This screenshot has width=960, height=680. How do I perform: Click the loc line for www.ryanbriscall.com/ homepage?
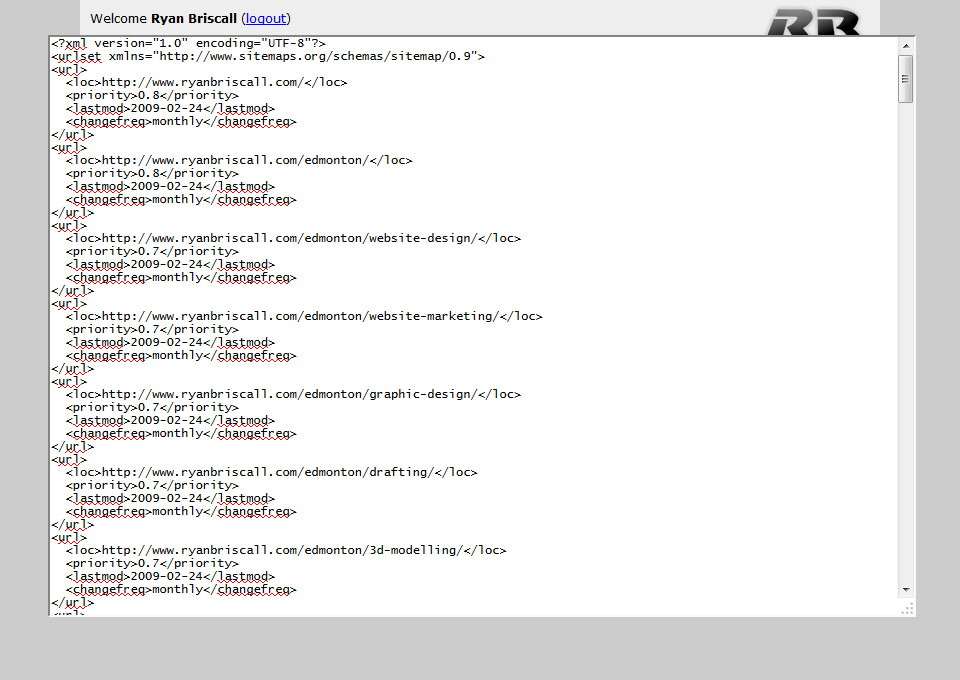[x=220, y=83]
